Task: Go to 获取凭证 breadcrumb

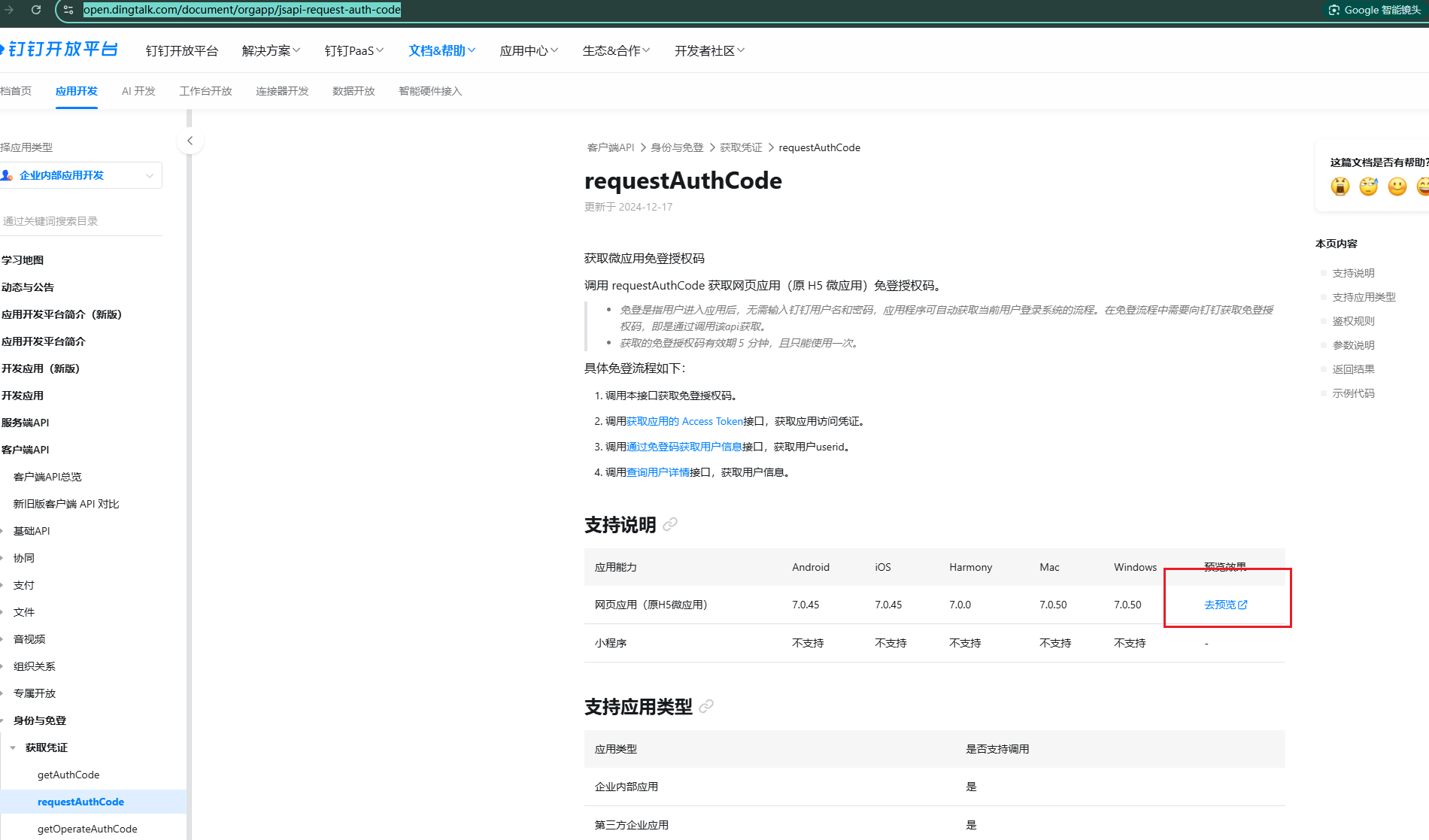Action: [x=741, y=147]
